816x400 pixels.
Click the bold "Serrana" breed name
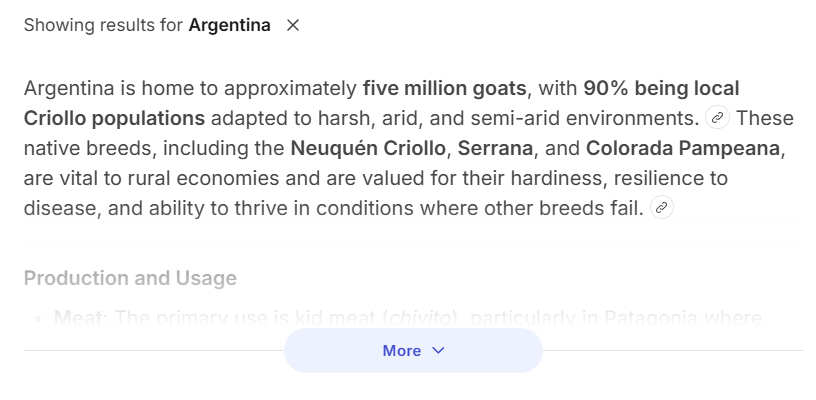[x=495, y=149]
